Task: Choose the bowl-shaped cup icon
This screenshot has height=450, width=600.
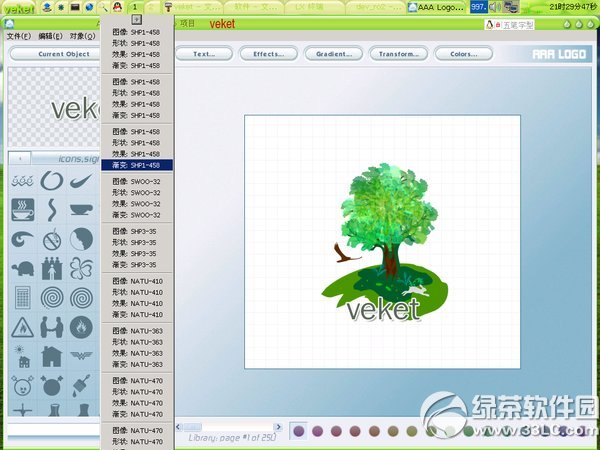Action: tap(82, 209)
